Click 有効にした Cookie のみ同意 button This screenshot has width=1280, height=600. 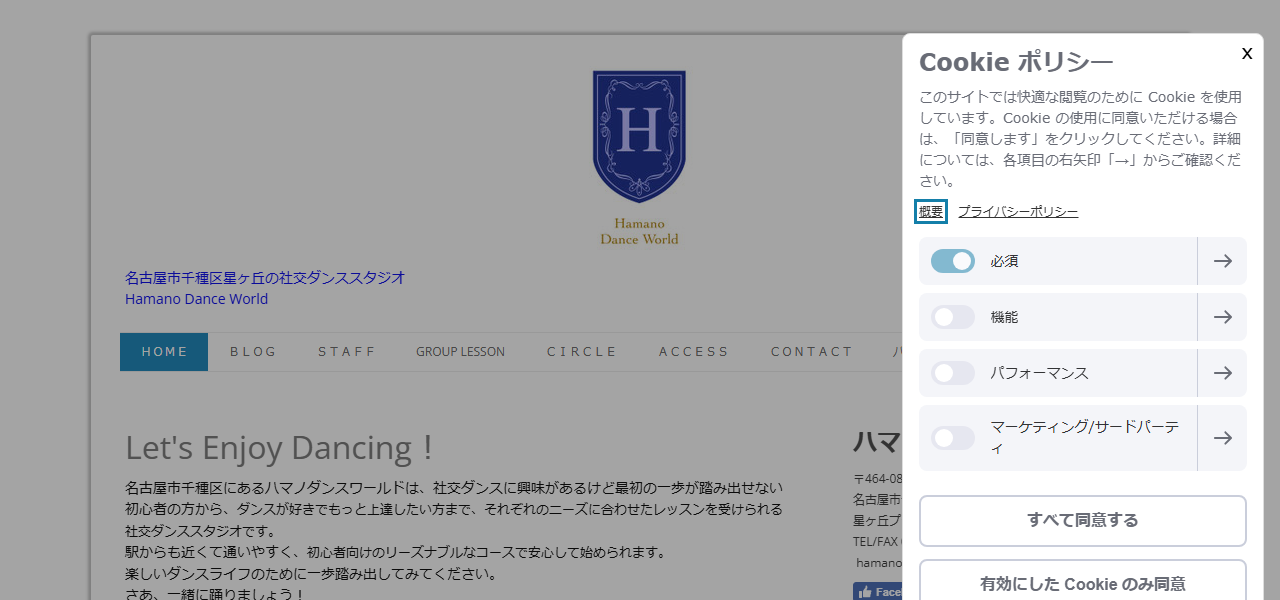[1083, 584]
